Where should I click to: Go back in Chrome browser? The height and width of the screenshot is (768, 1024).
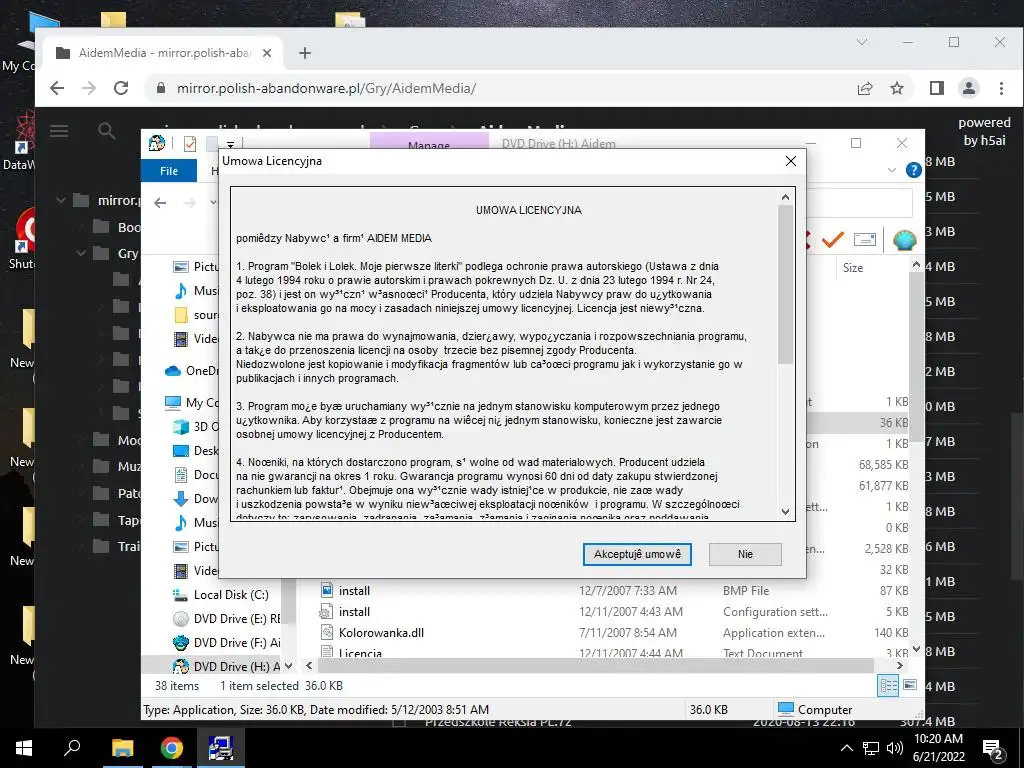57,88
